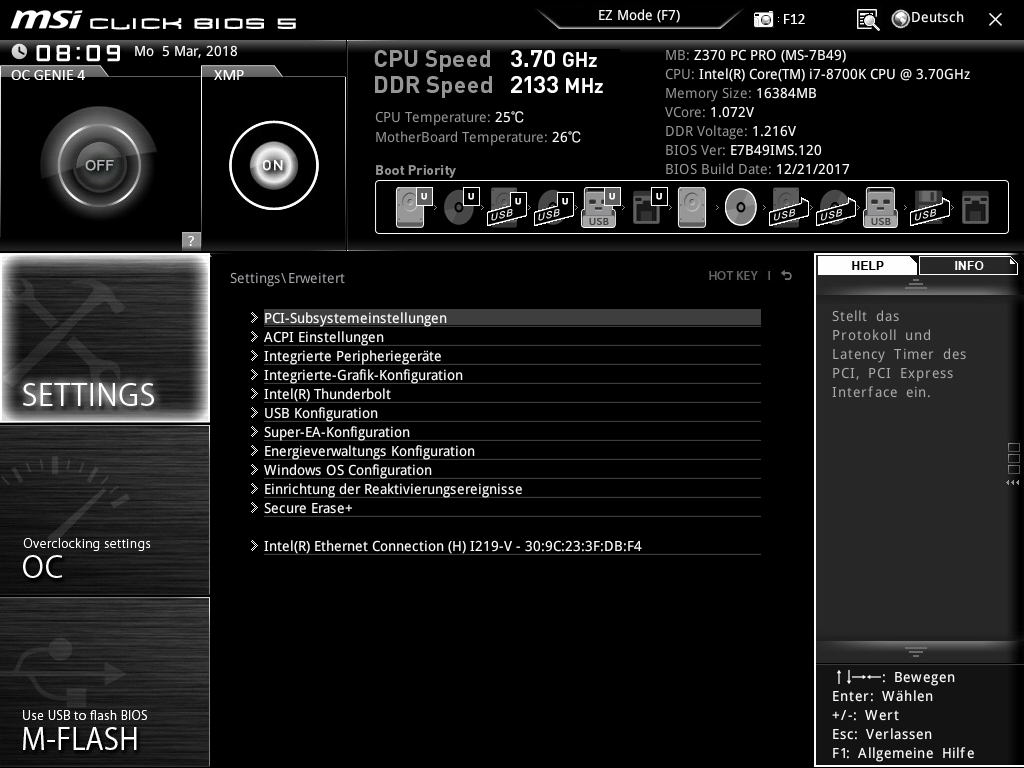1024x768 pixels.
Task: Click the help panel top scroll handle
Action: tap(916, 283)
